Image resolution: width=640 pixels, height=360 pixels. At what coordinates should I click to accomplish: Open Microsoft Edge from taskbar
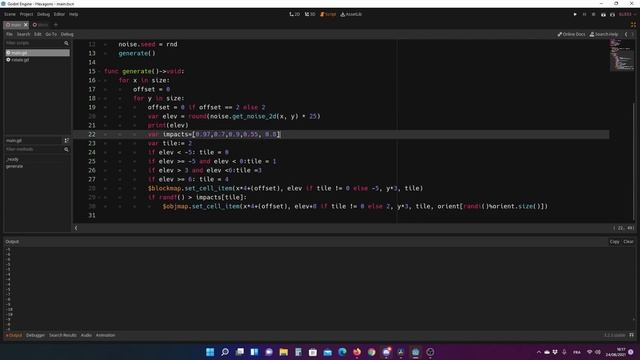[x=342, y=352]
